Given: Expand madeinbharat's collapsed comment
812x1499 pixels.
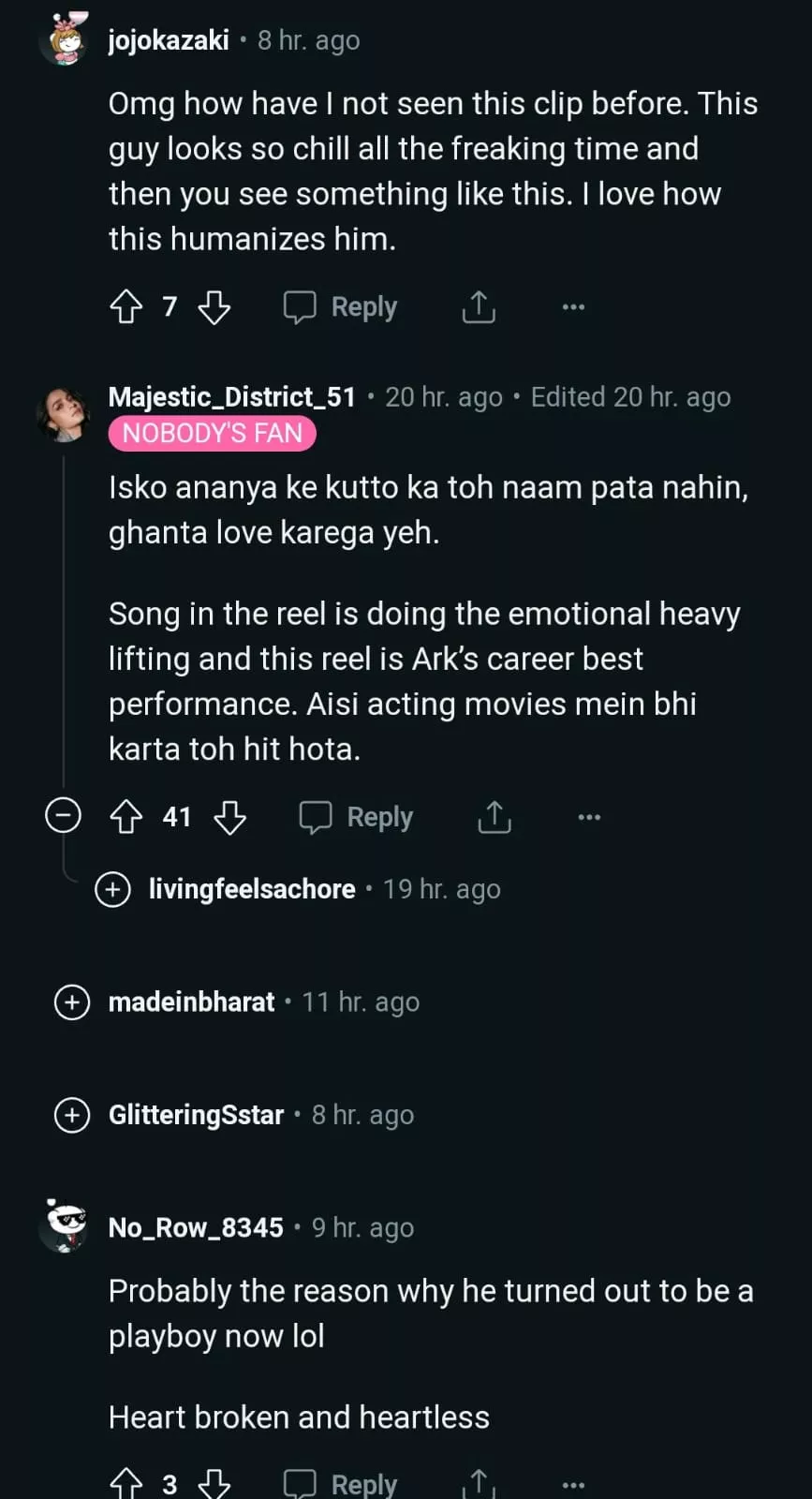Looking at the screenshot, I should (x=72, y=1002).
